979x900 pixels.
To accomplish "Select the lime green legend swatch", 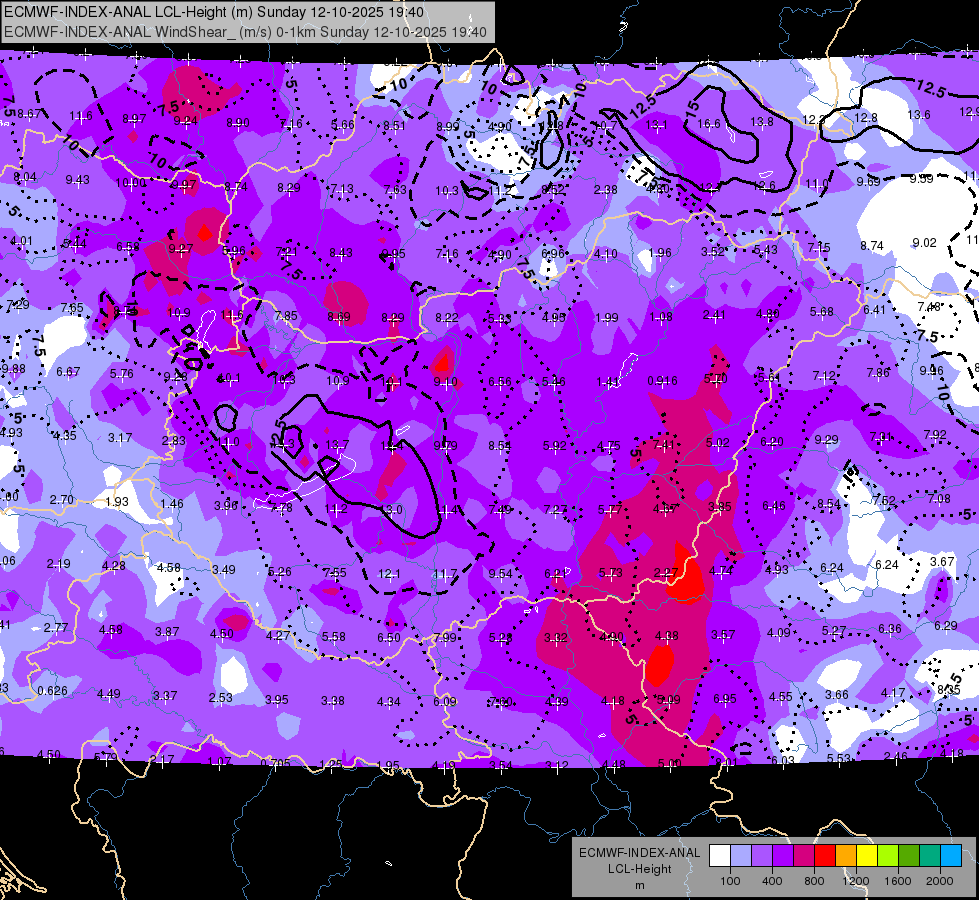I will (887, 855).
